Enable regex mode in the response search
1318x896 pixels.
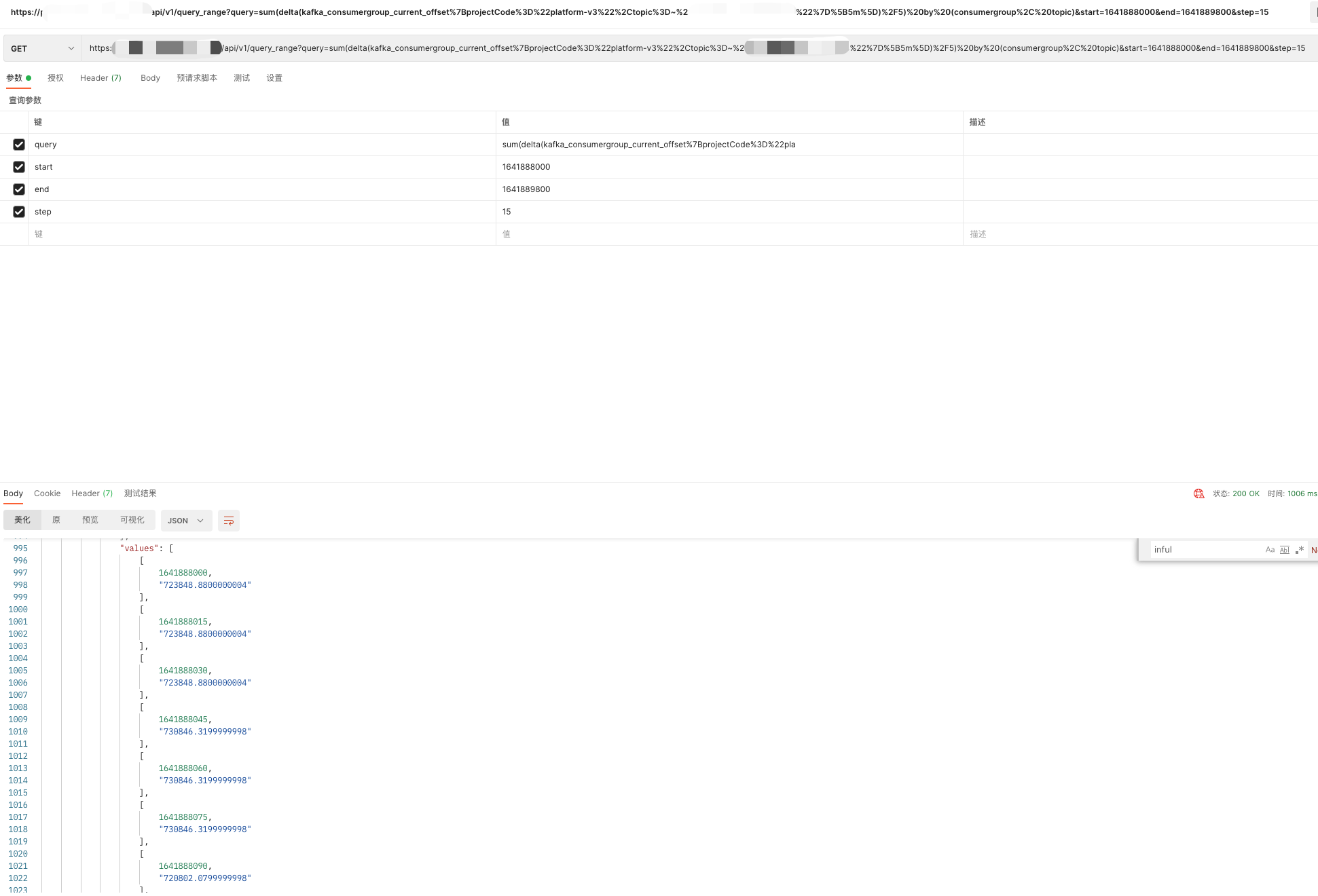[1300, 550]
